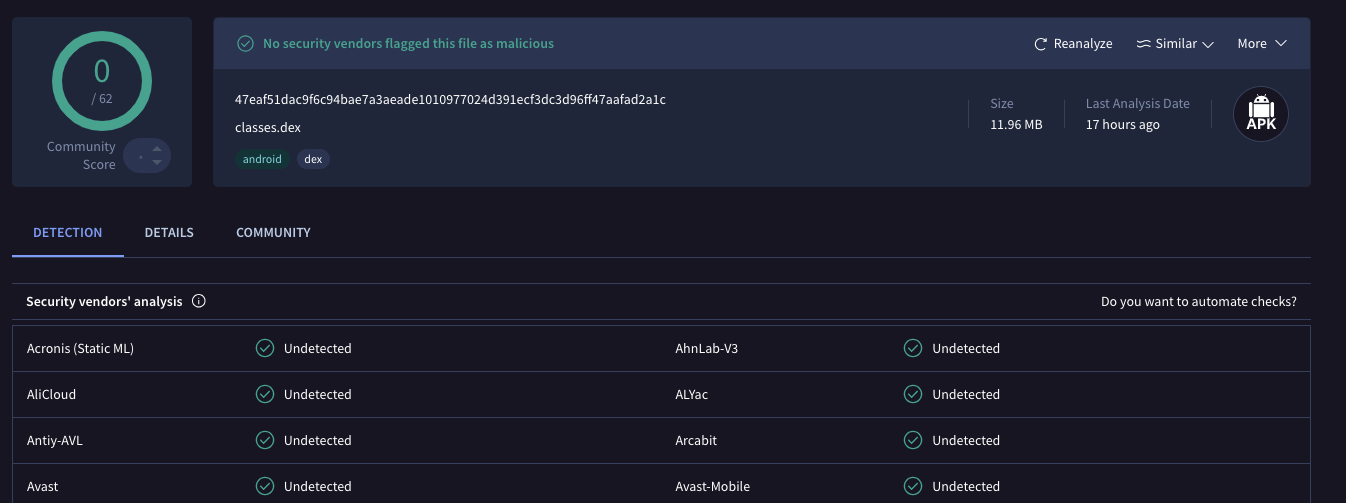Image resolution: width=1346 pixels, height=503 pixels.
Task: Click the Undetected result for Acronis (Static ML)
Action: [318, 349]
